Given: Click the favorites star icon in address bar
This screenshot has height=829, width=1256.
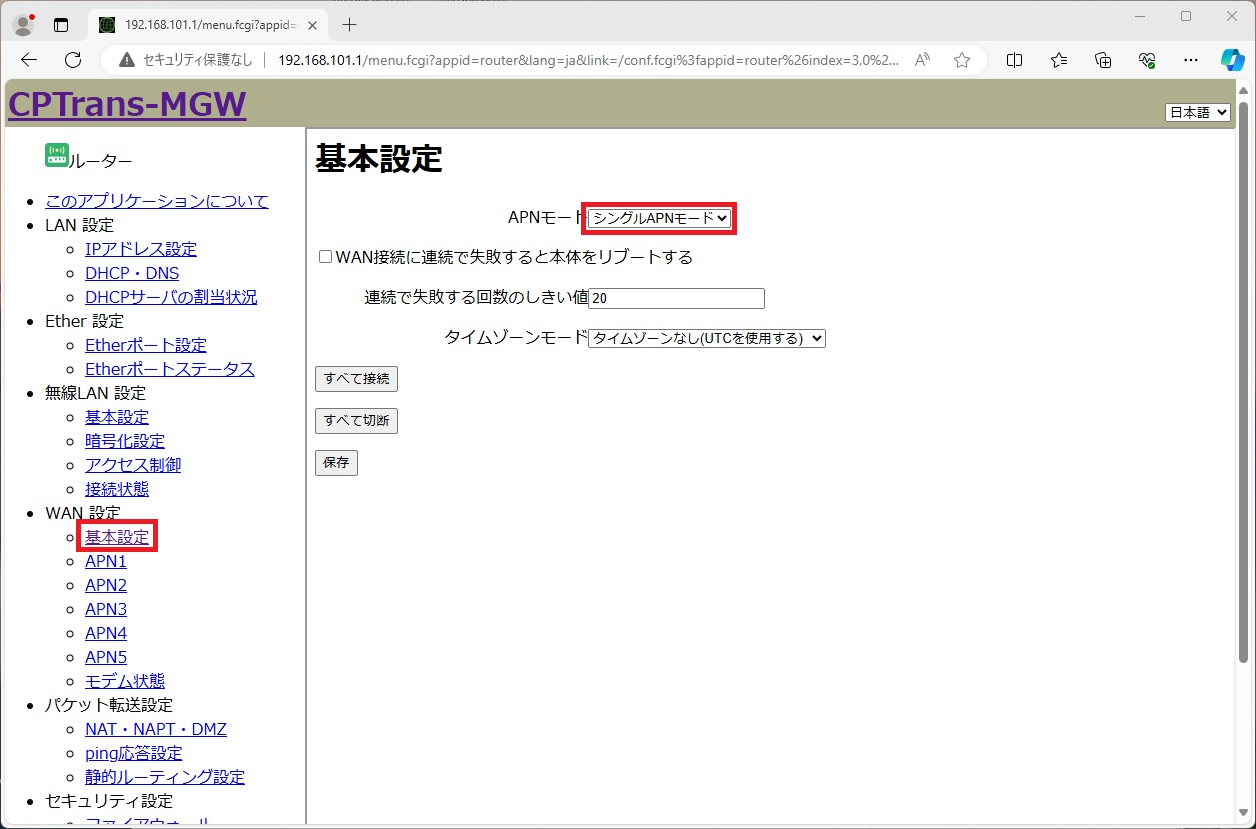Looking at the screenshot, I should 961,60.
